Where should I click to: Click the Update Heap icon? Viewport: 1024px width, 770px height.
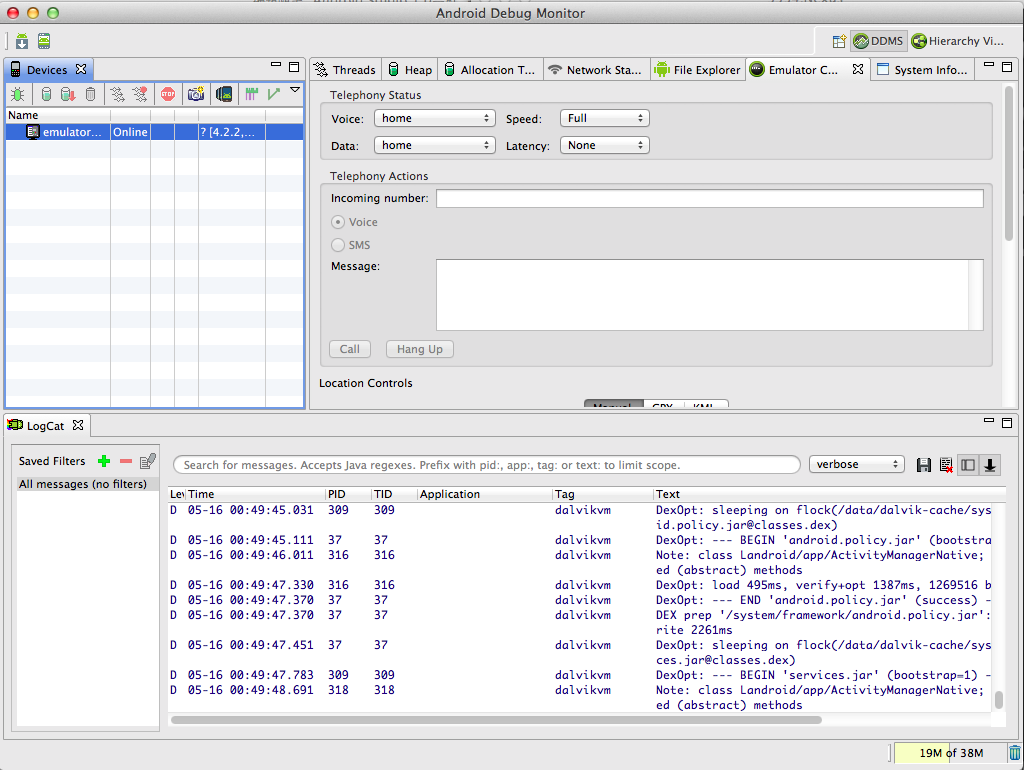tap(45, 94)
